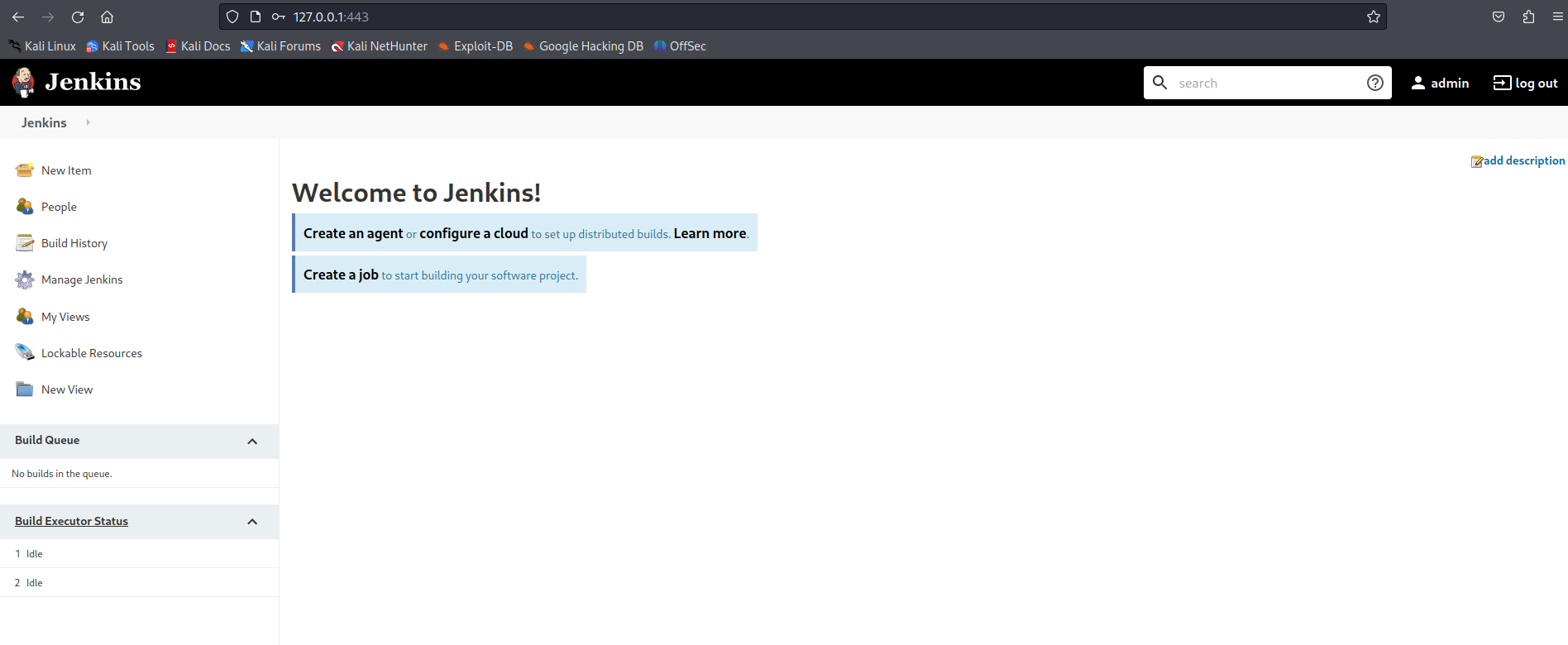Screen dimensions: 1568x645
Task: Click the Learn more link
Action: tap(710, 233)
